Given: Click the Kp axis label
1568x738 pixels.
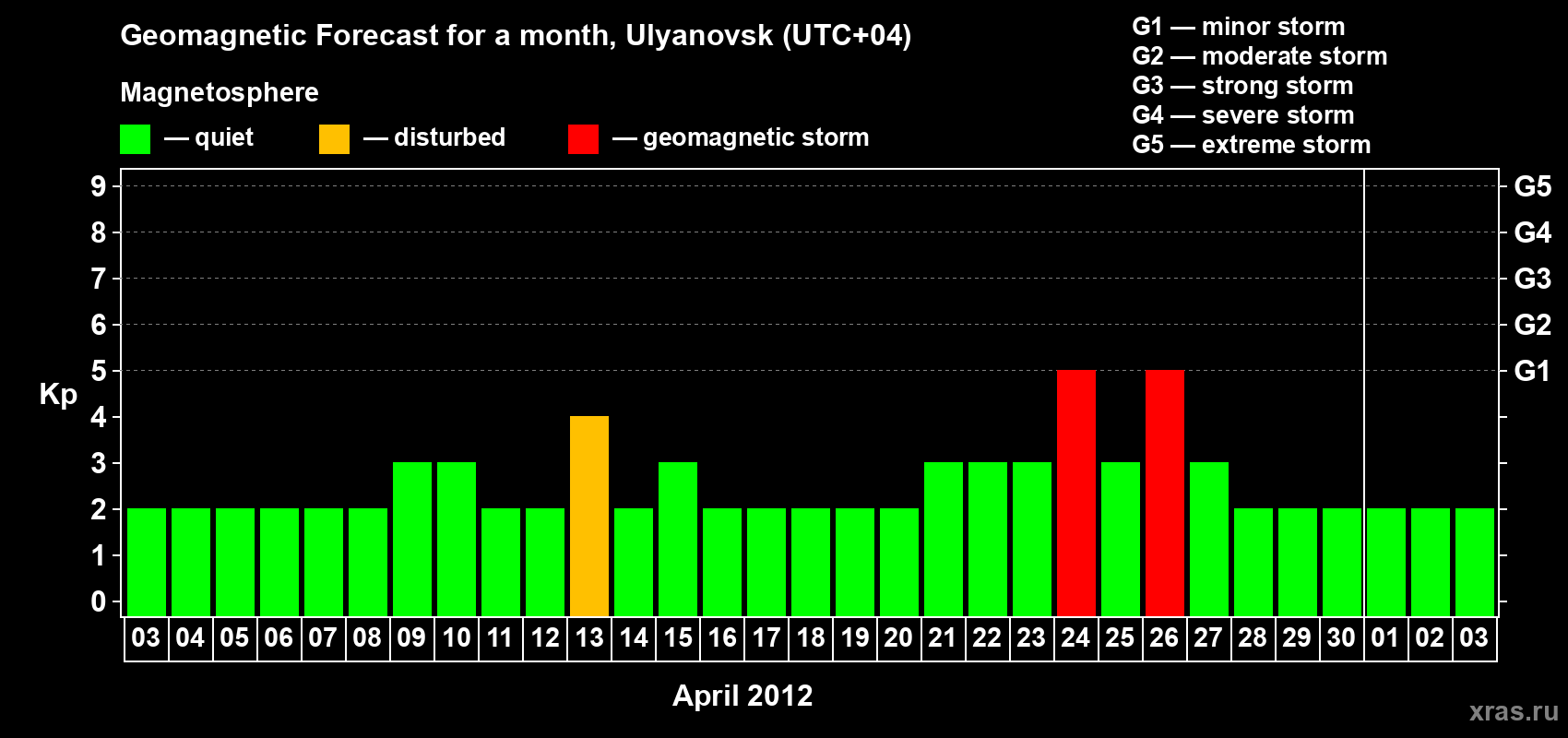Looking at the screenshot, I should (58, 395).
